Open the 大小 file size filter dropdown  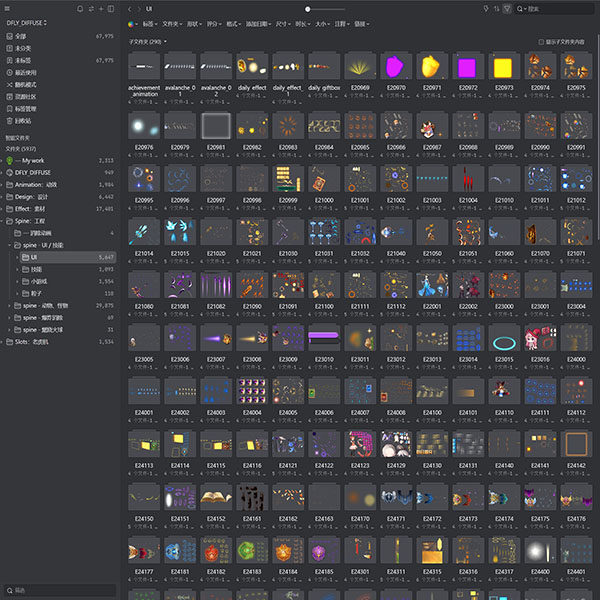323,24
